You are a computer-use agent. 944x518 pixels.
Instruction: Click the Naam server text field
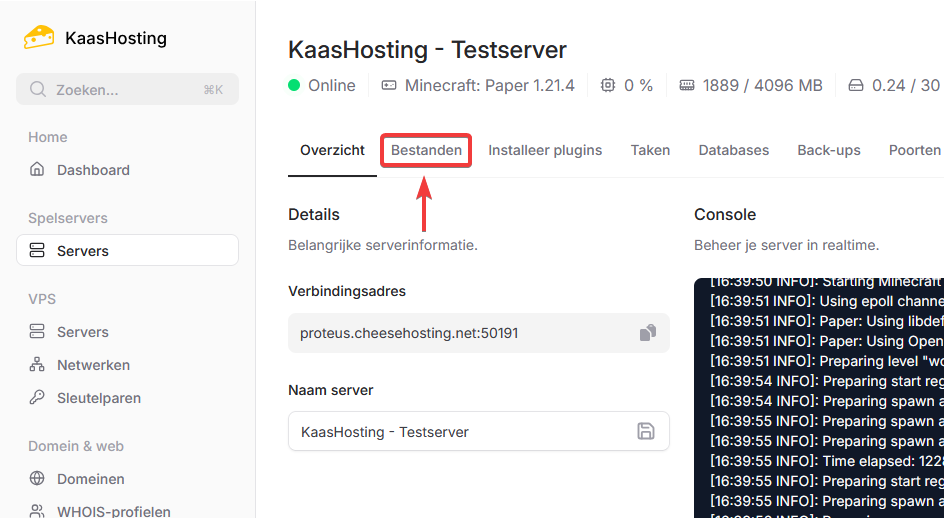(x=460, y=432)
